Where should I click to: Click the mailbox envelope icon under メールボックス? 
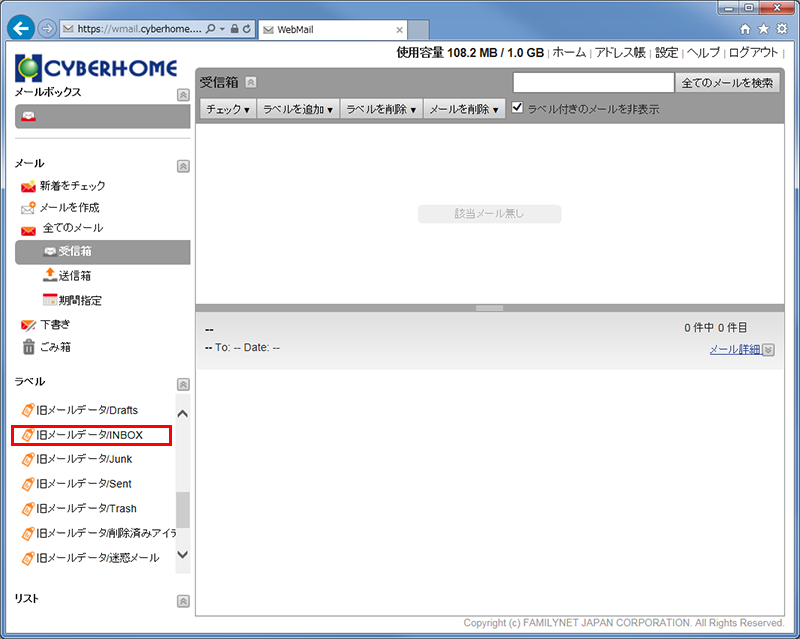point(29,117)
